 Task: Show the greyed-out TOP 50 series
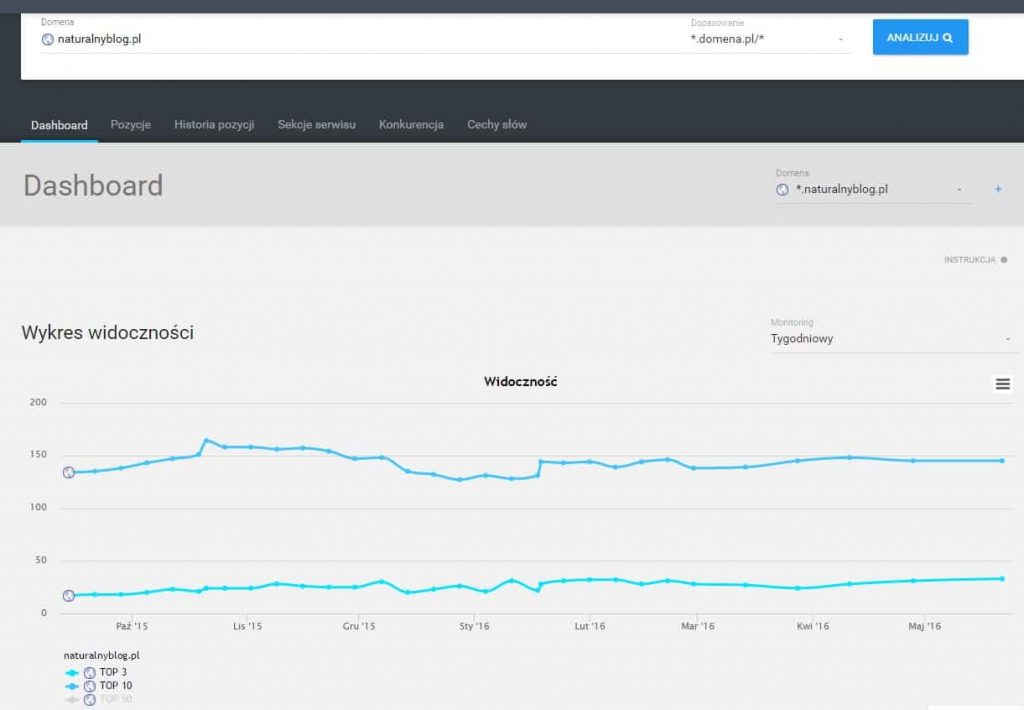coord(116,699)
